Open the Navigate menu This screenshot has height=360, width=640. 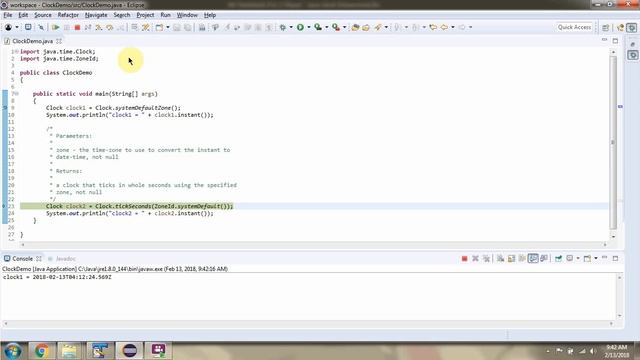[96, 15]
